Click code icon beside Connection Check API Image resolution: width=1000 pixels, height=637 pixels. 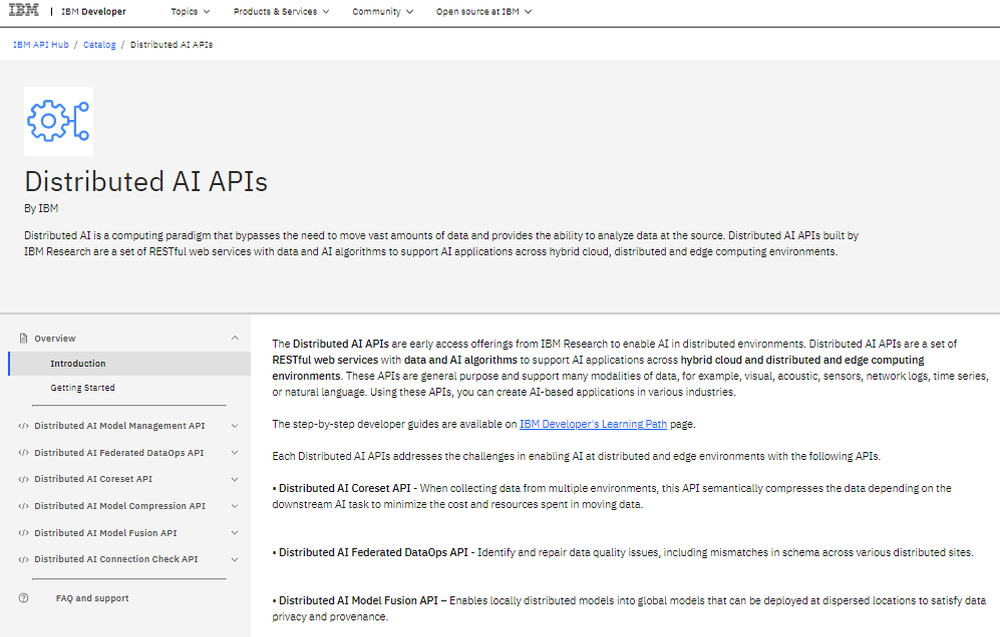click(x=24, y=560)
